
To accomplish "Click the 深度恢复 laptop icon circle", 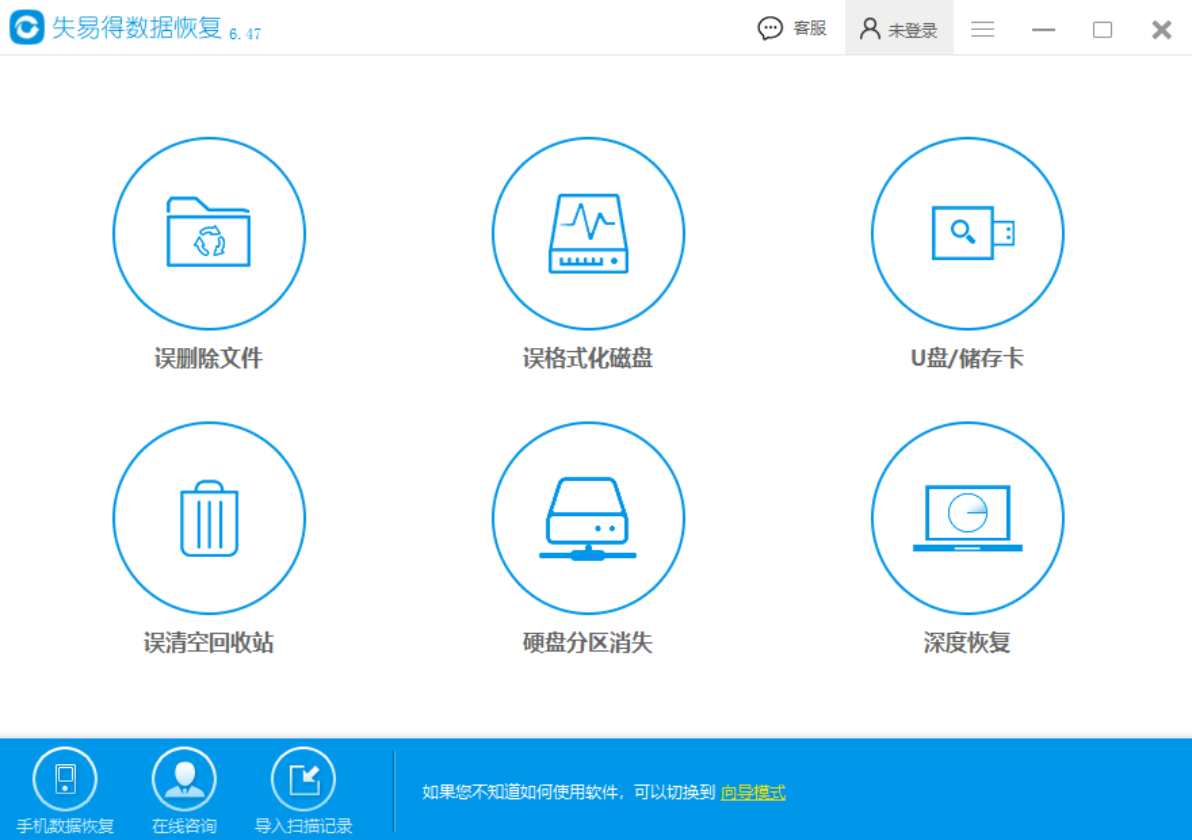I will click(966, 517).
